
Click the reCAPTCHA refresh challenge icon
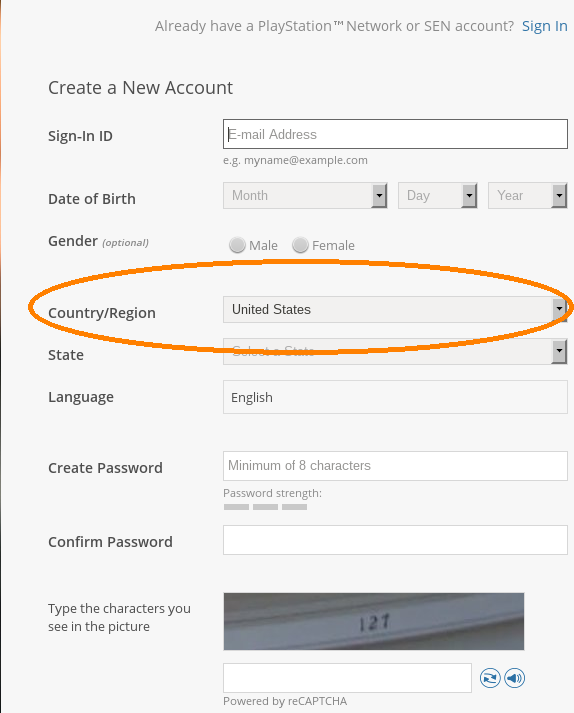(x=490, y=678)
